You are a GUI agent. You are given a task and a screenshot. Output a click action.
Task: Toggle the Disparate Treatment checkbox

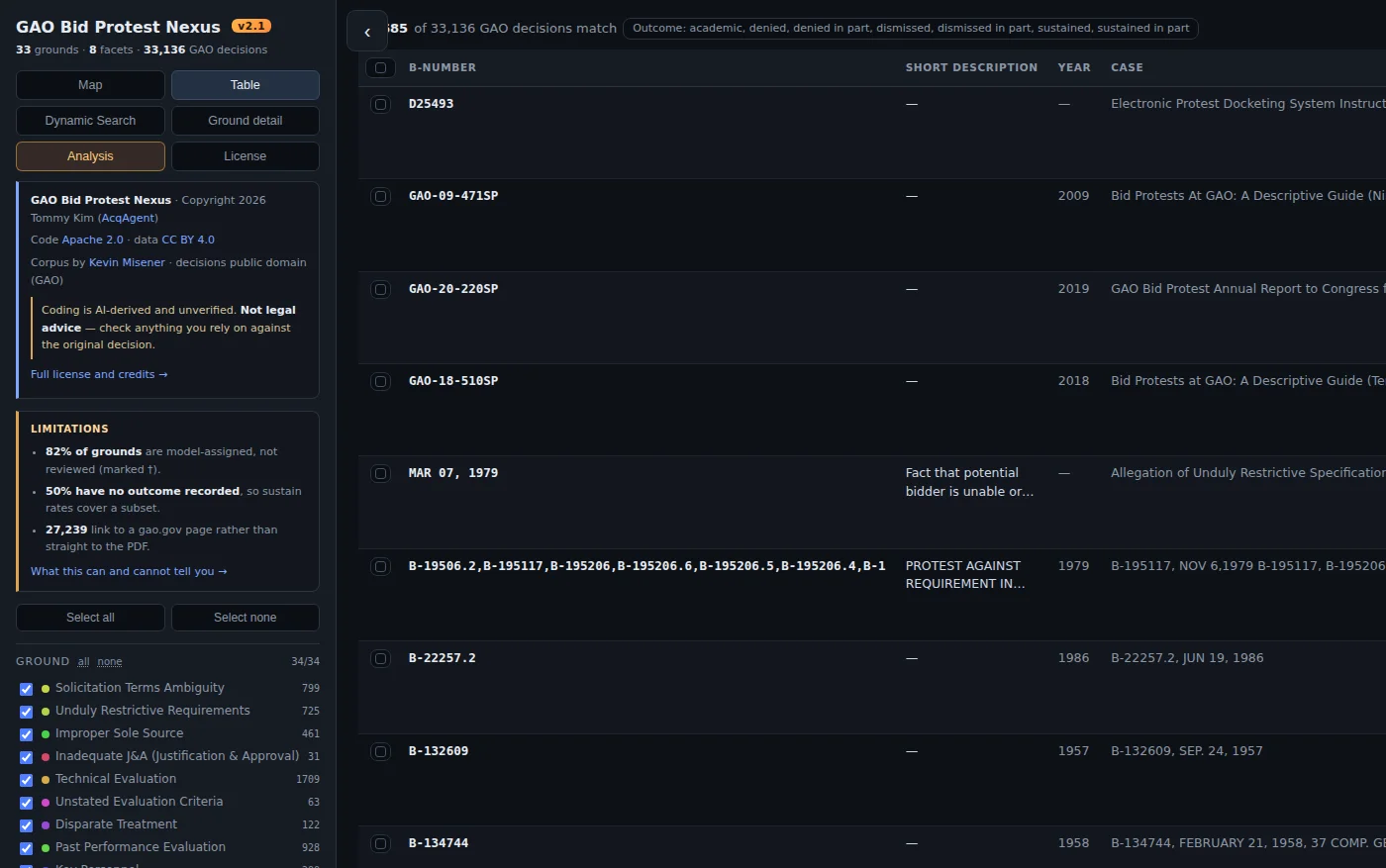[x=27, y=825]
